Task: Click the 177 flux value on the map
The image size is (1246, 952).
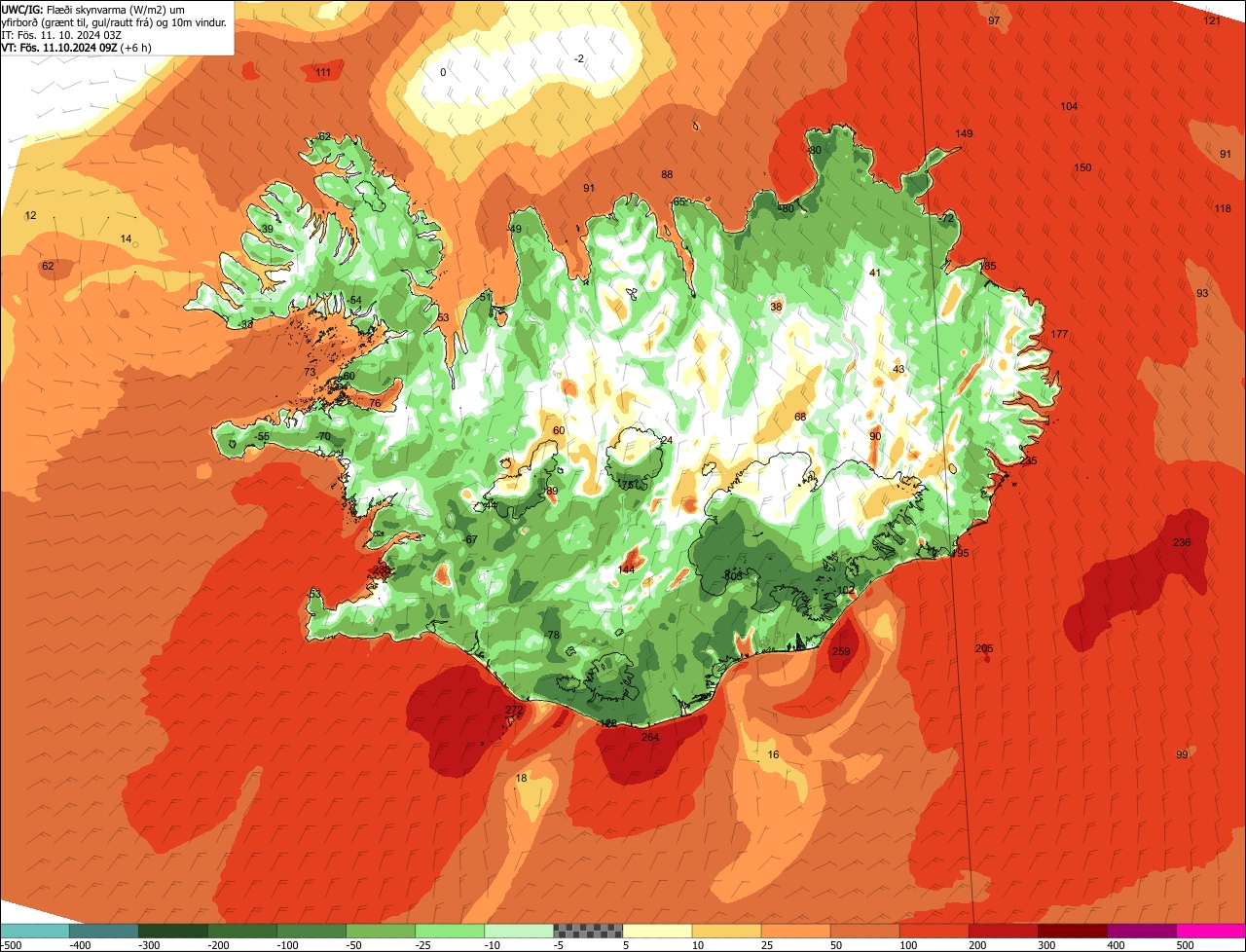Action: pos(1059,334)
